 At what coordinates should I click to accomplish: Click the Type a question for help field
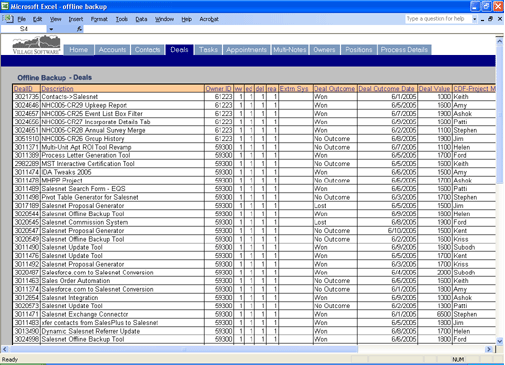coord(438,19)
